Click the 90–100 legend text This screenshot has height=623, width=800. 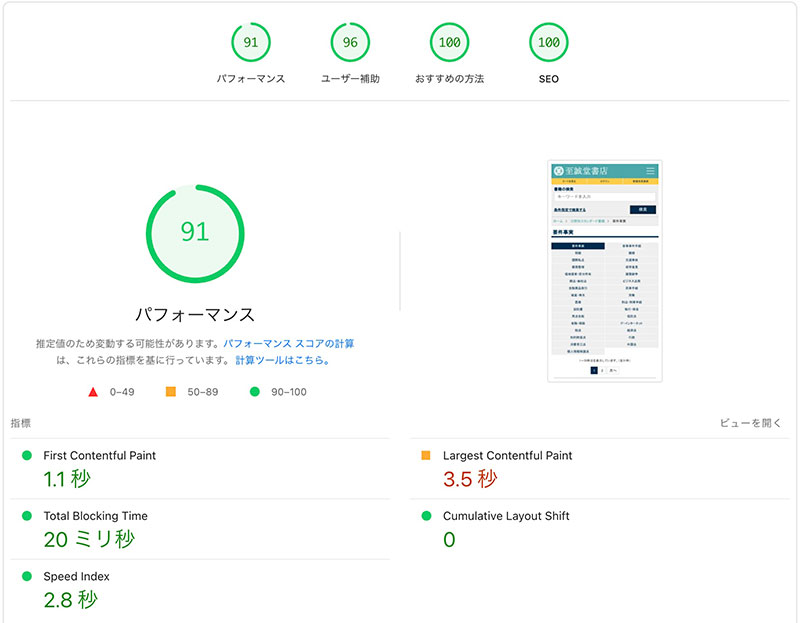click(x=289, y=392)
